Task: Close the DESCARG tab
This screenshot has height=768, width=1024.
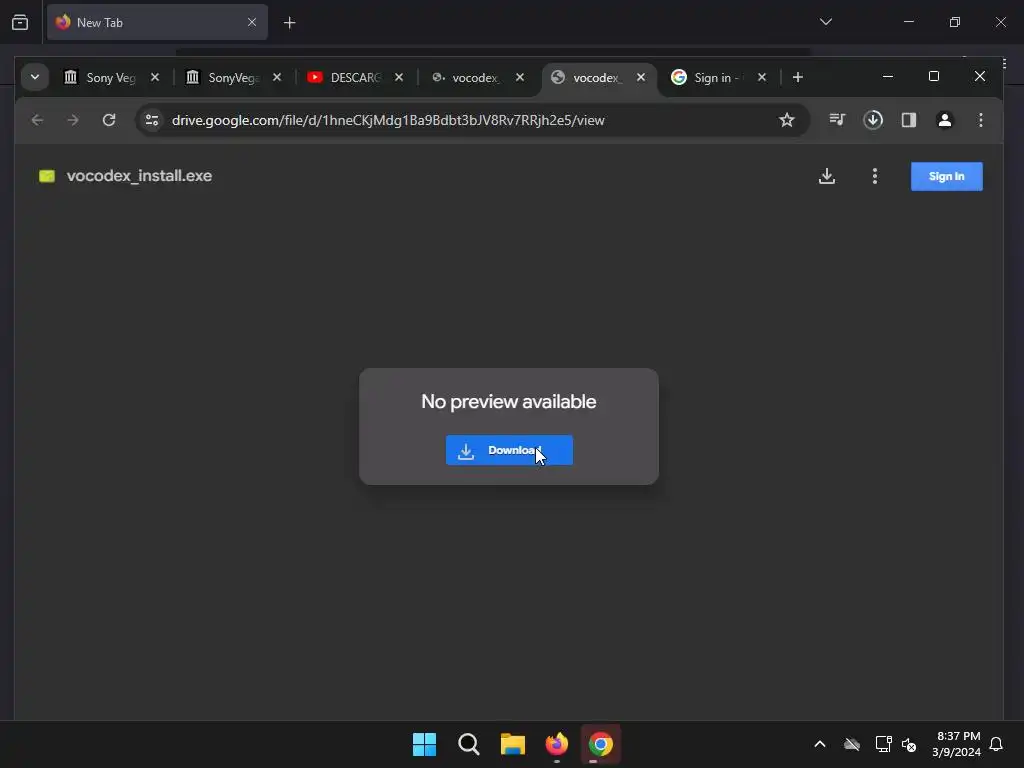Action: pos(399,77)
